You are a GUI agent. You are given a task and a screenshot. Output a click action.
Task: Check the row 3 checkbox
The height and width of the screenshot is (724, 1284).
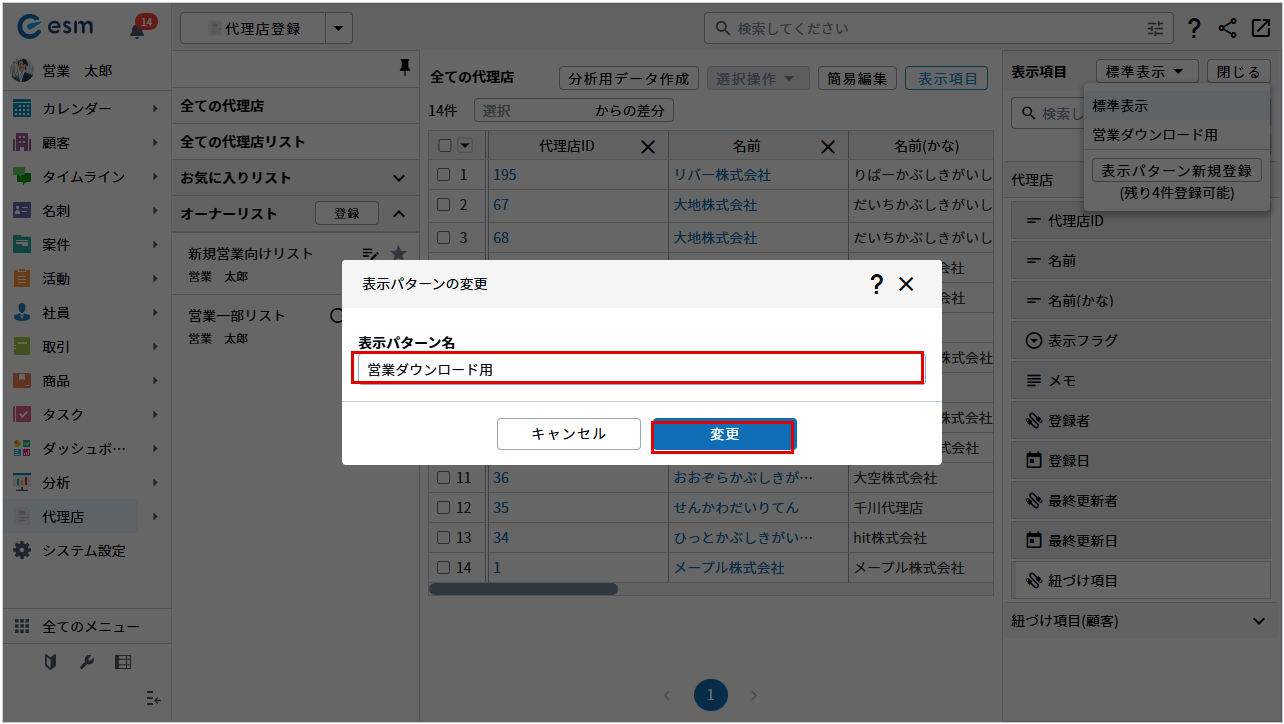[444, 238]
